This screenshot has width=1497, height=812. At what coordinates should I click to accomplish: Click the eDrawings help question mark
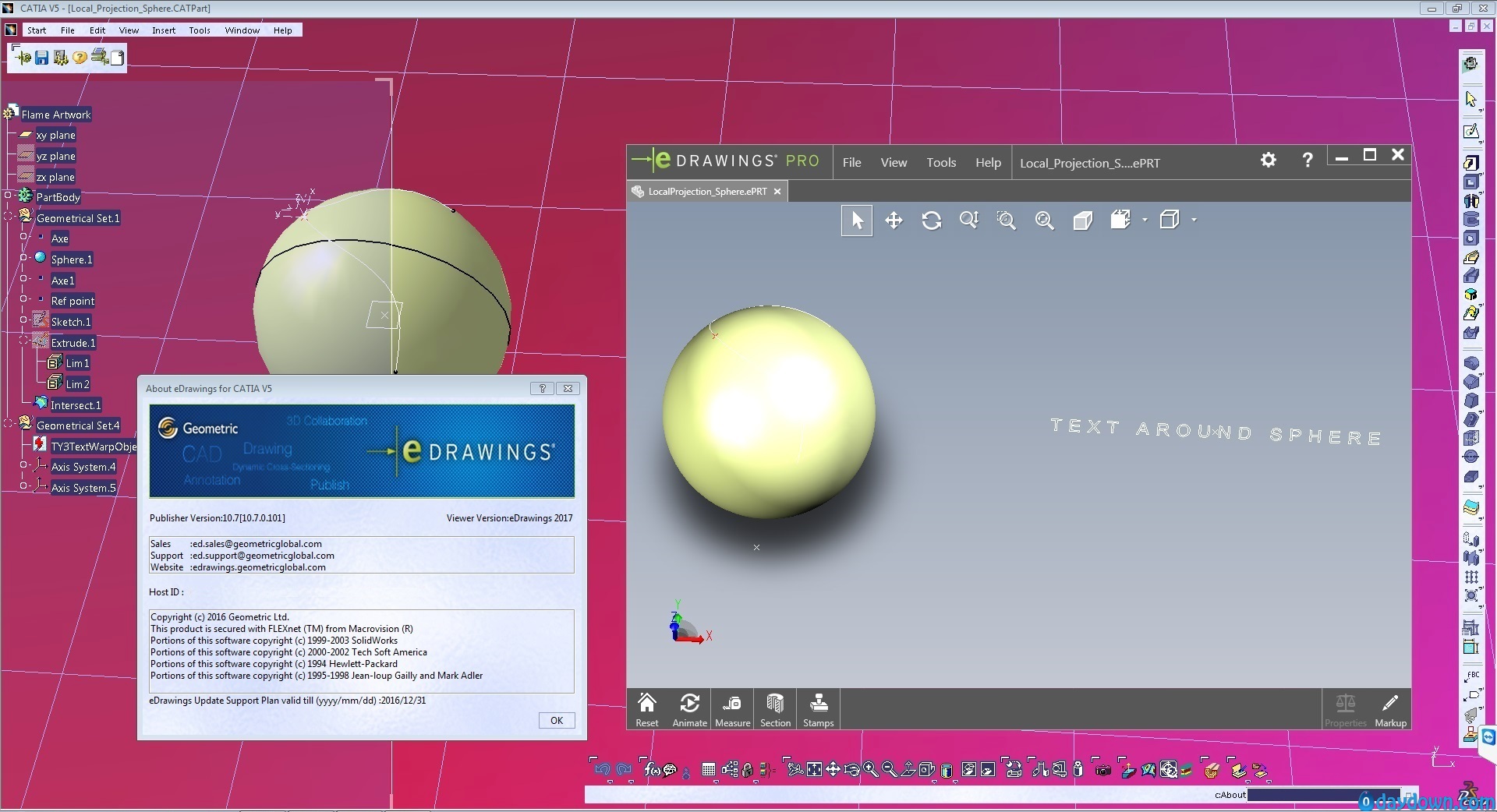1308,160
